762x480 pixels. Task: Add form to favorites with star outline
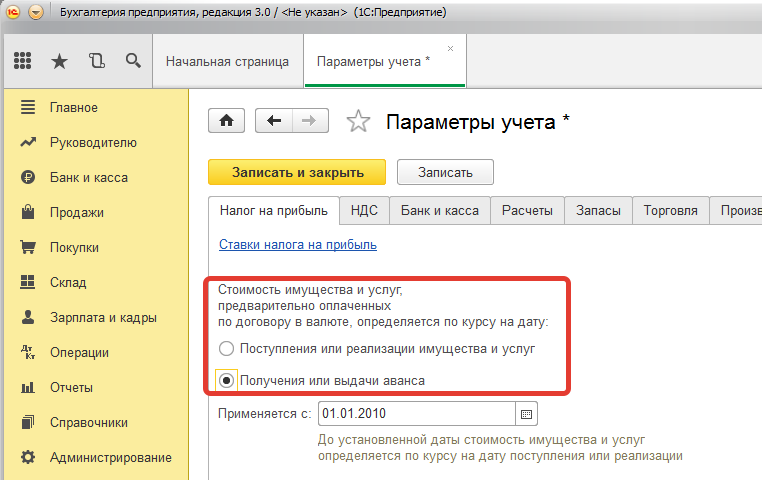(358, 122)
